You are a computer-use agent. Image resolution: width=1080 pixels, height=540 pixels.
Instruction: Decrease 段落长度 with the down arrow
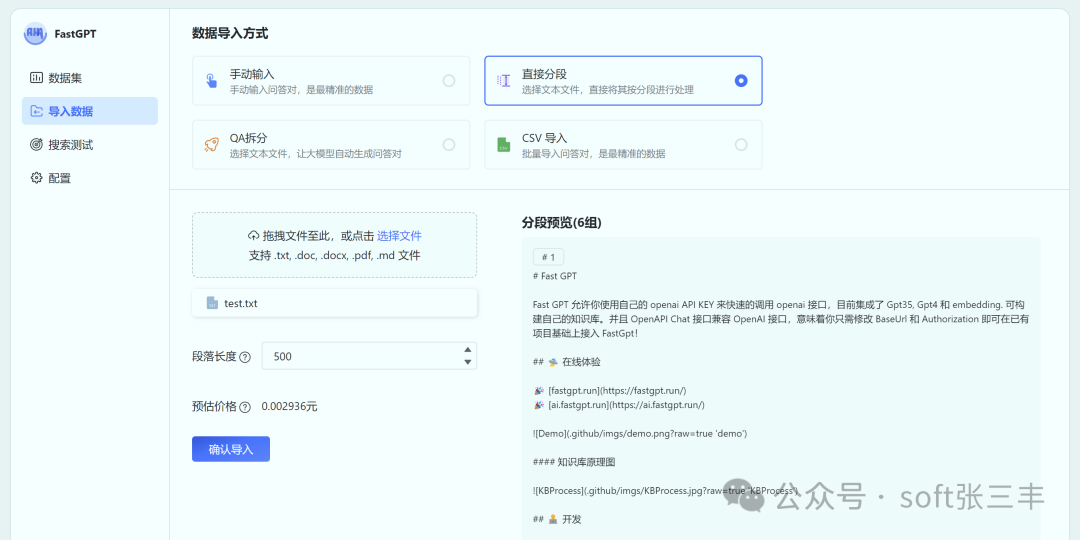468,362
